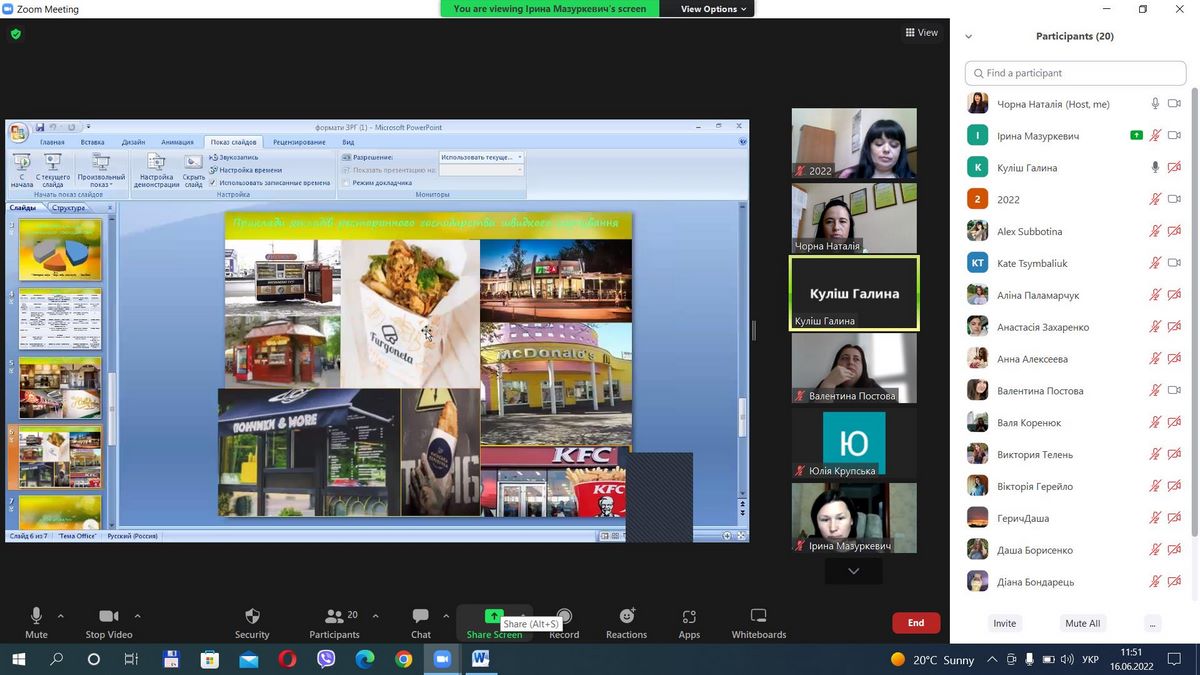Collapse the Participants panel chevron

pos(968,36)
